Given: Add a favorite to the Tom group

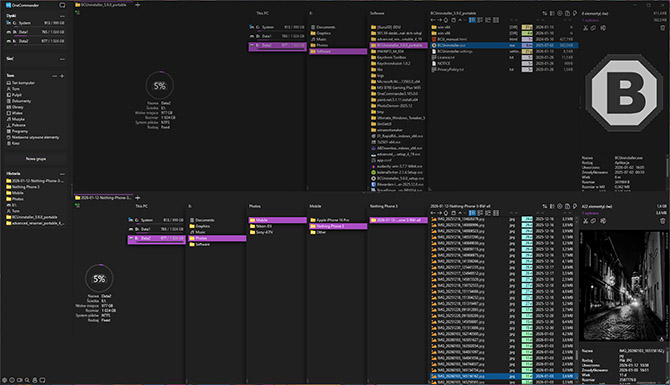Looking at the screenshot, I should click(62, 76).
